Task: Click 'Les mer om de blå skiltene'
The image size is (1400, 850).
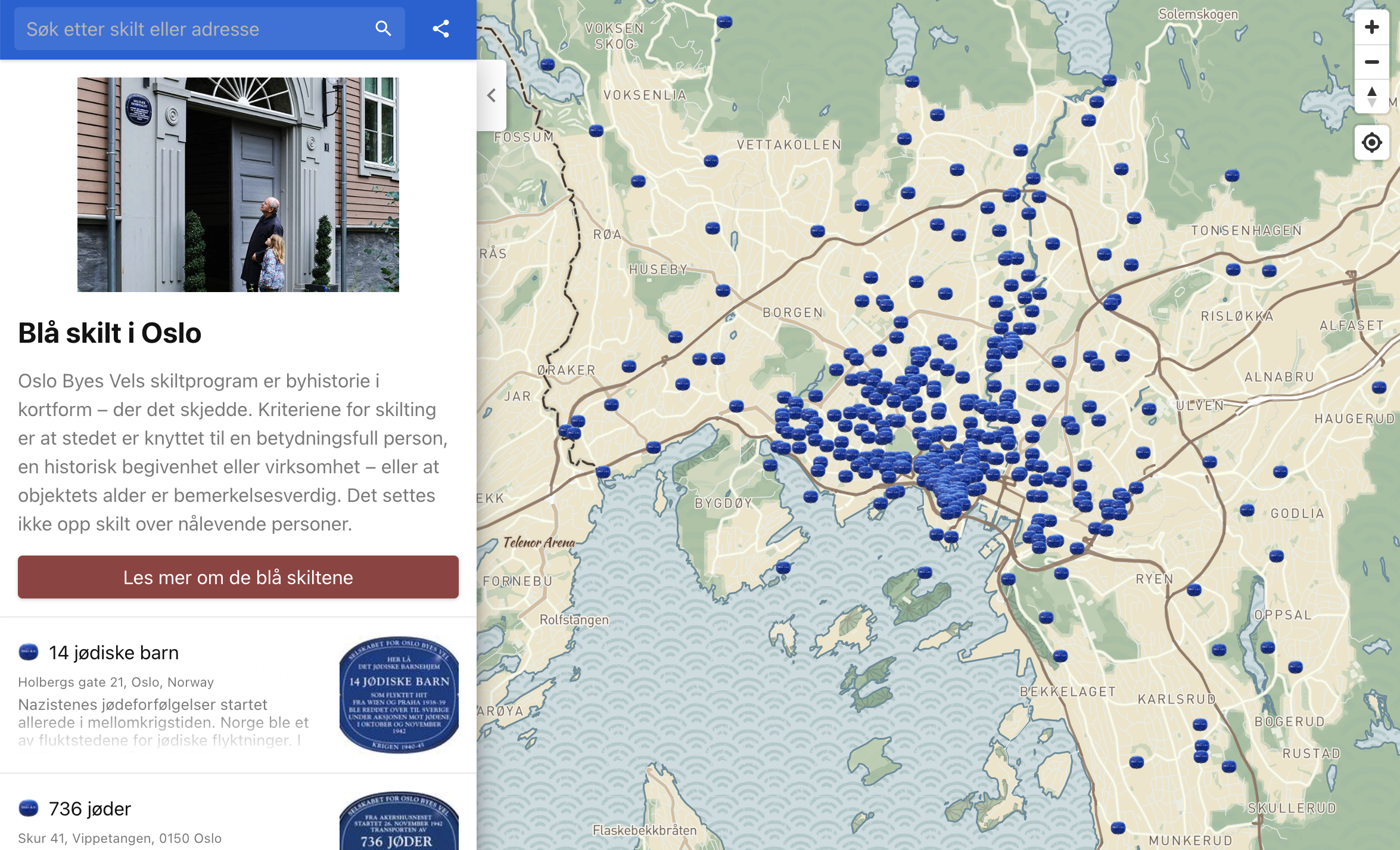Action: [238, 577]
